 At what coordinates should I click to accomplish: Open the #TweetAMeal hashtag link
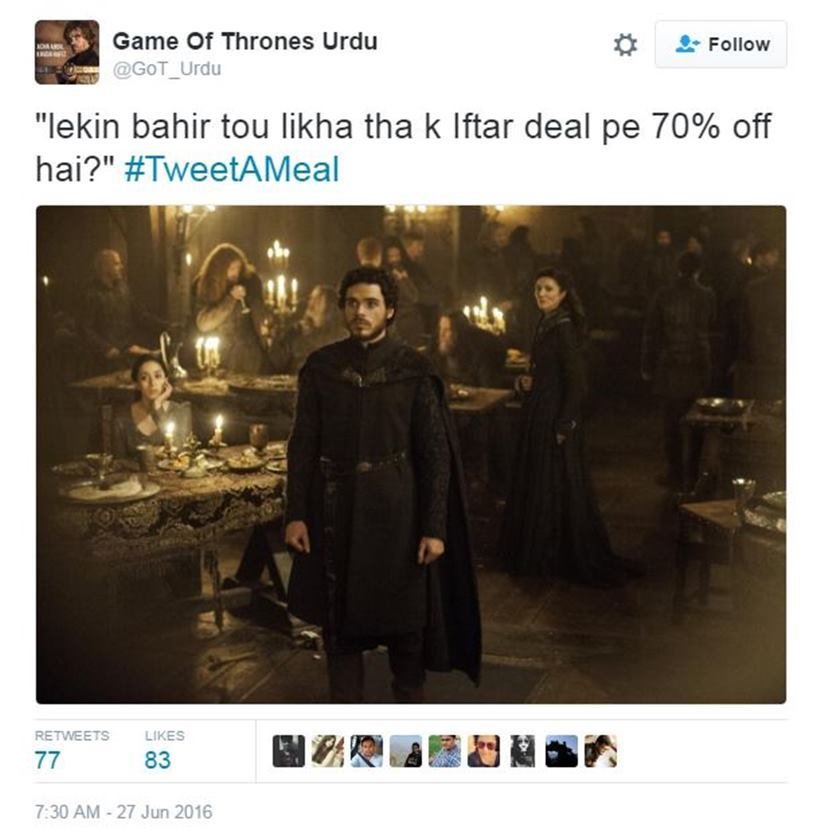coord(232,170)
